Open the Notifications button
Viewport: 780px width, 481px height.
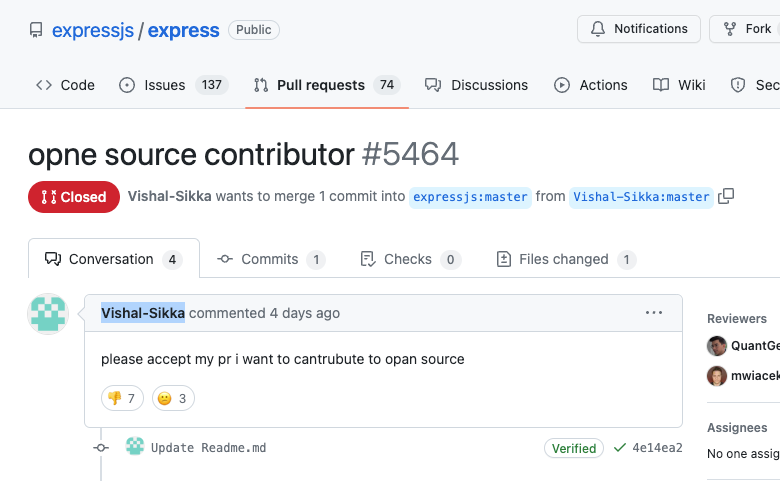click(x=638, y=29)
